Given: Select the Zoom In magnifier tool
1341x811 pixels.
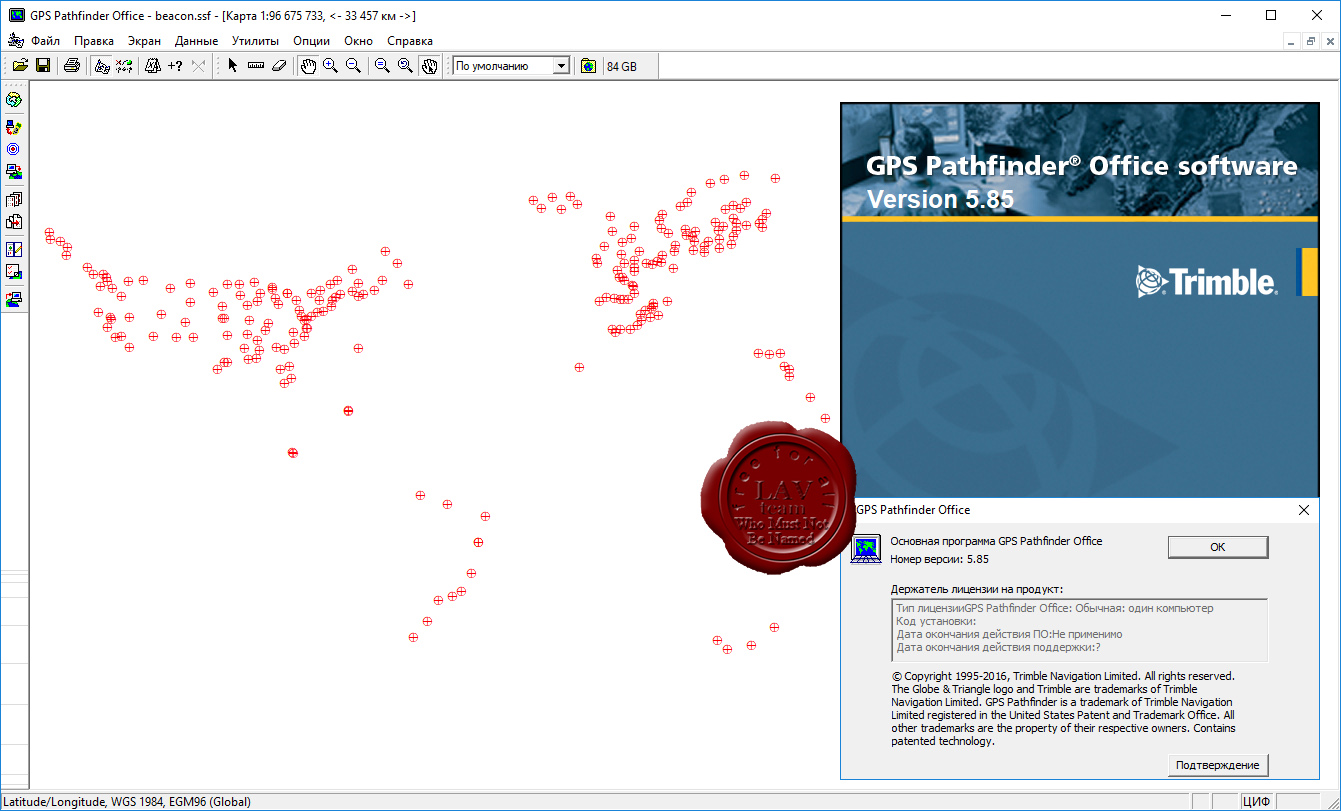Looking at the screenshot, I should [x=330, y=66].
